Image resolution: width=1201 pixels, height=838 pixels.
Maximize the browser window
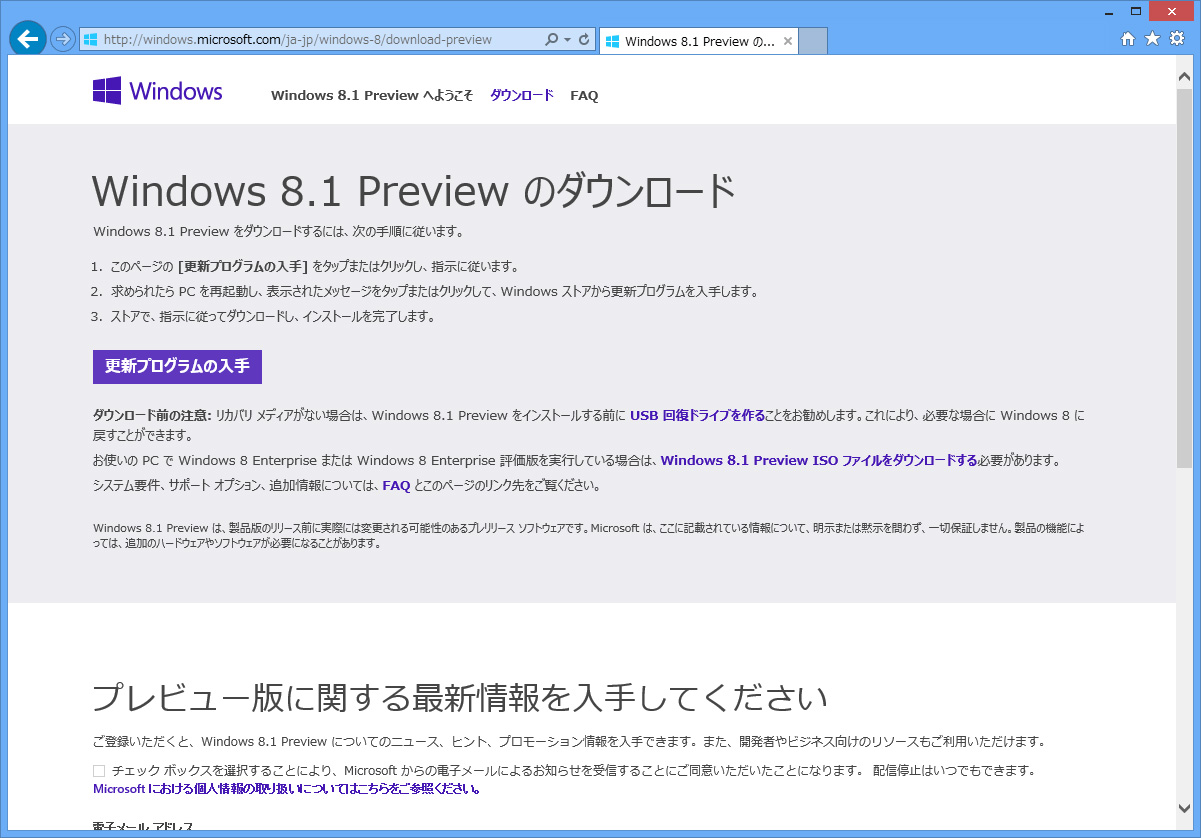(x=1135, y=11)
